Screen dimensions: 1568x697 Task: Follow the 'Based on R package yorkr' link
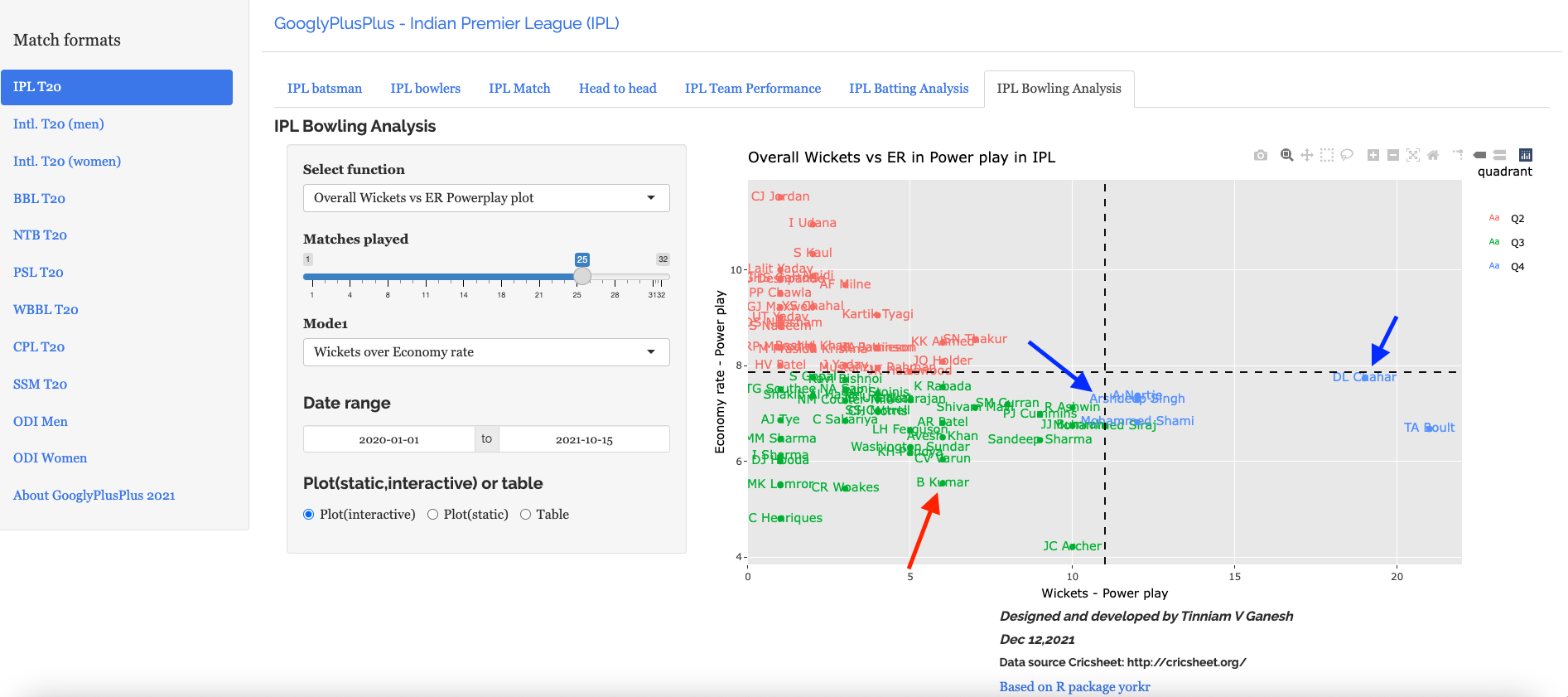[1074, 686]
